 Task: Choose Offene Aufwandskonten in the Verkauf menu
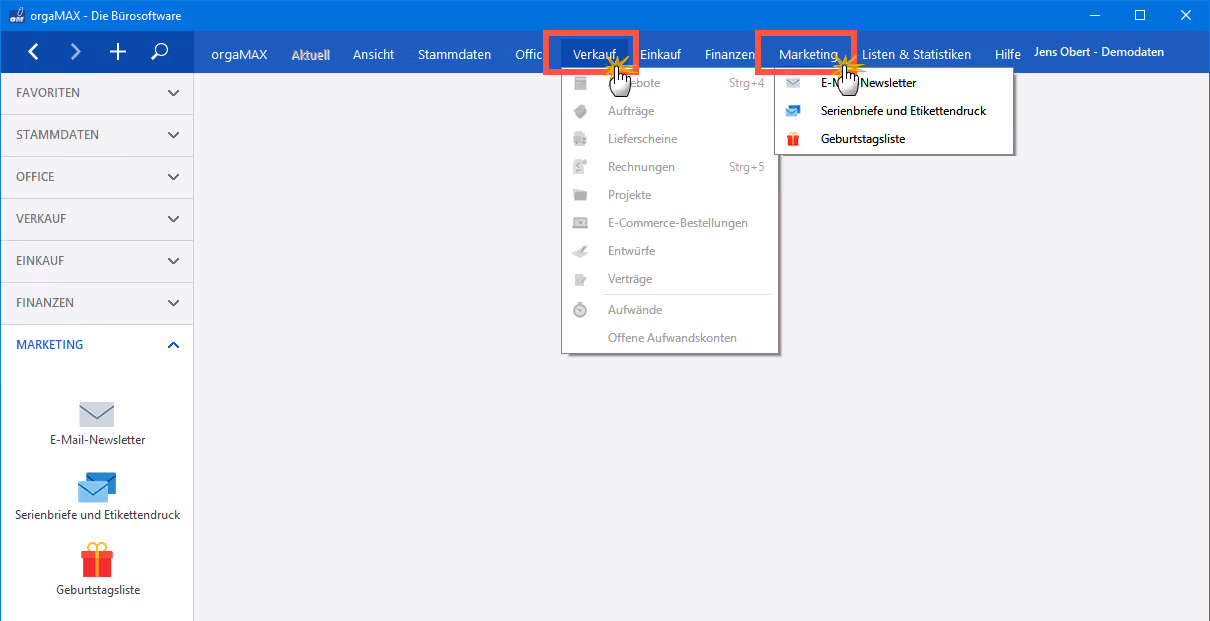(x=672, y=338)
